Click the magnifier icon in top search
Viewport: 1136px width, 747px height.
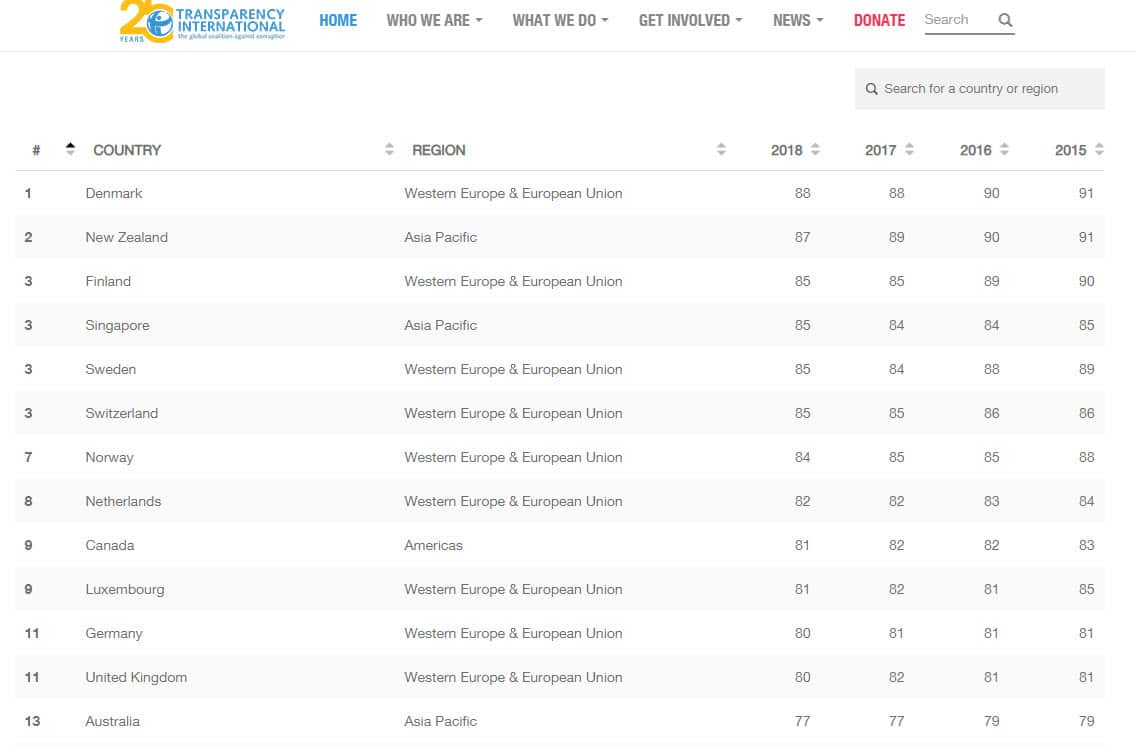1005,20
